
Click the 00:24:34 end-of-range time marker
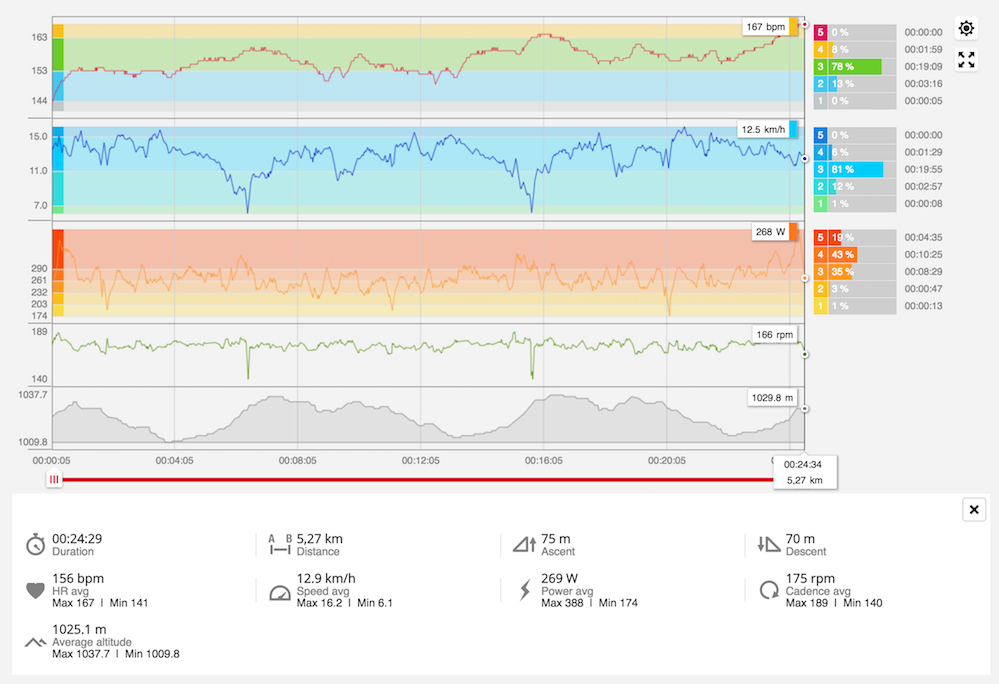[804, 465]
